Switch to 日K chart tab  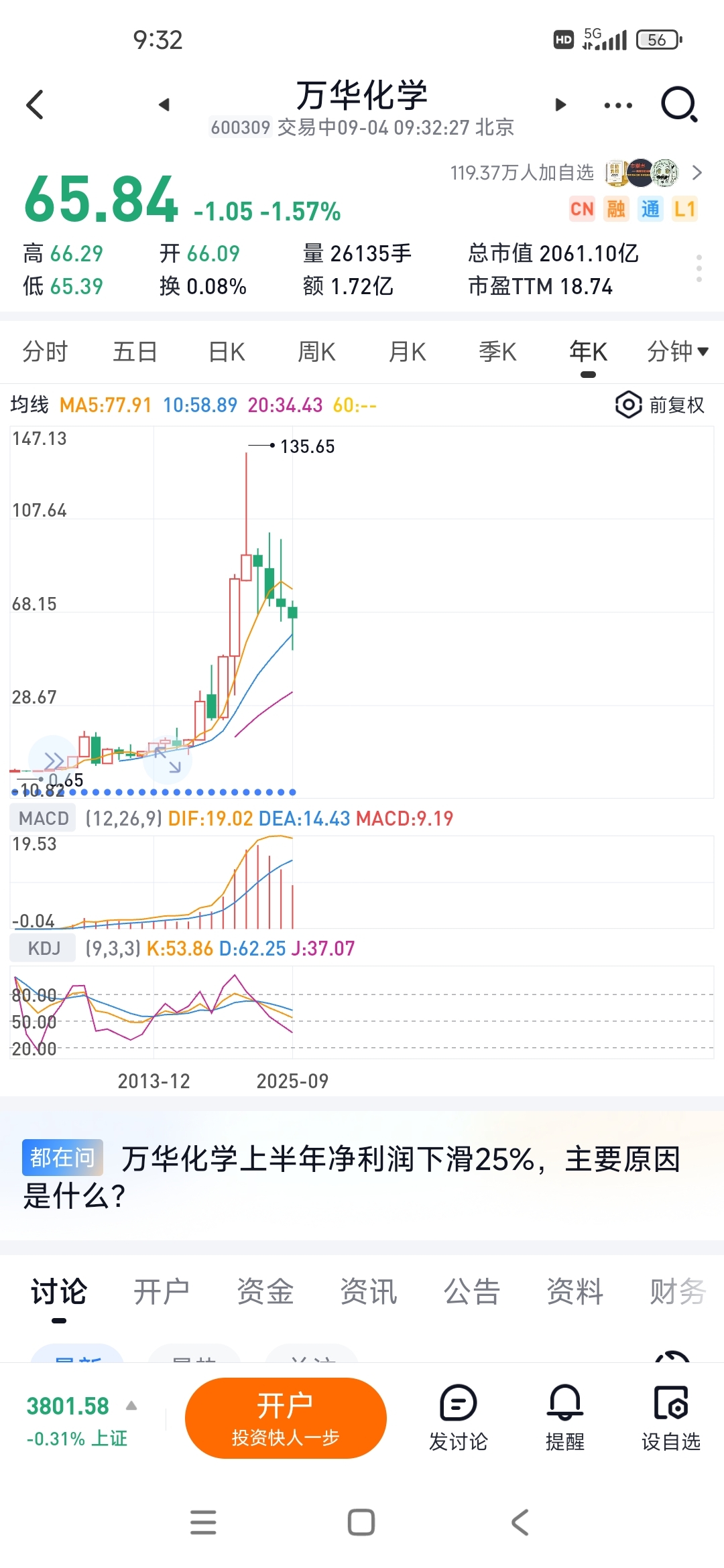click(x=227, y=351)
